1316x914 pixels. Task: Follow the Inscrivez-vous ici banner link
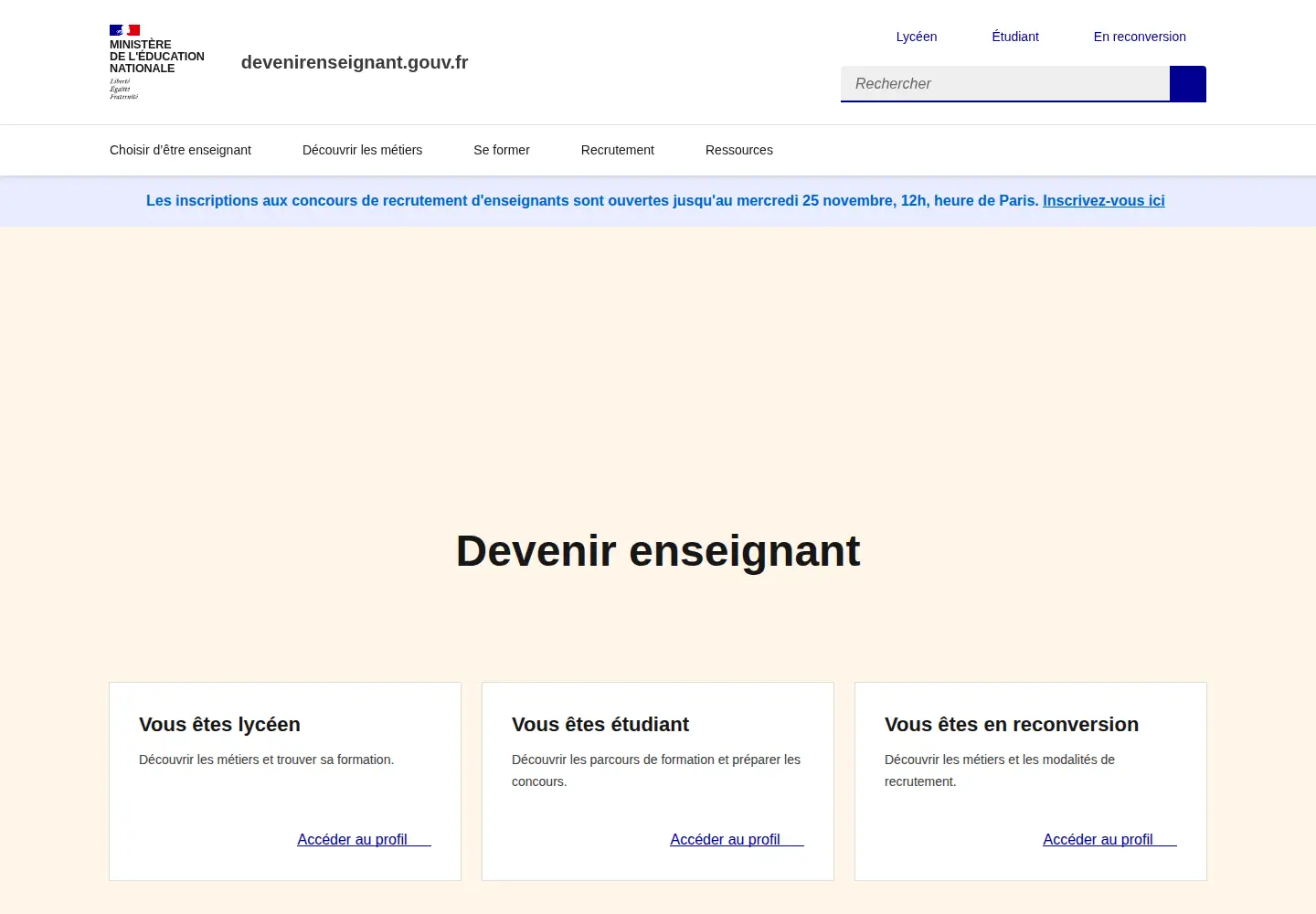(1104, 200)
